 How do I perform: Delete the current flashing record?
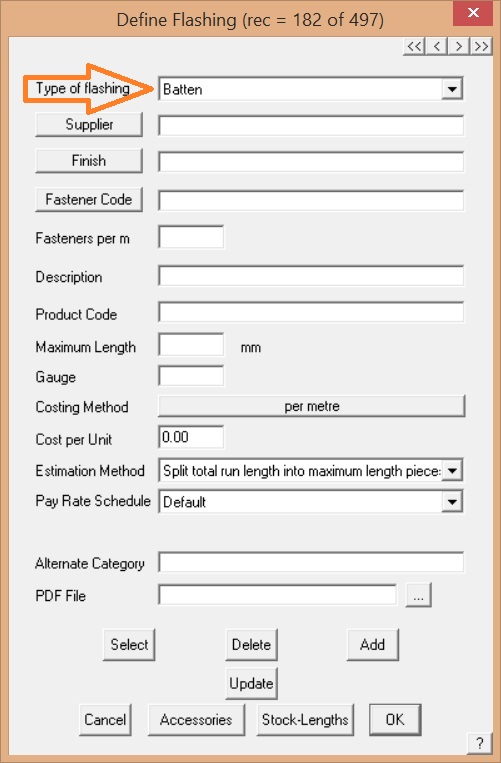click(251, 645)
